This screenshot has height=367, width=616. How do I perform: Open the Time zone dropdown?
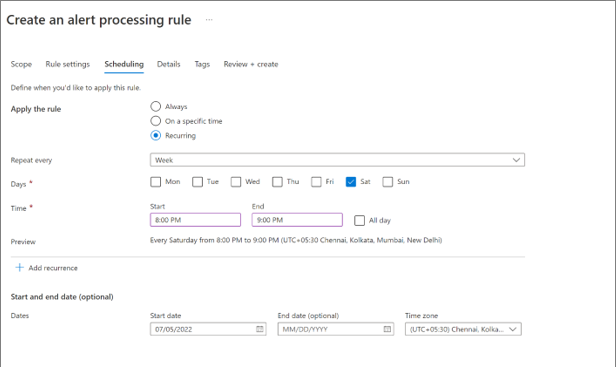coord(463,329)
